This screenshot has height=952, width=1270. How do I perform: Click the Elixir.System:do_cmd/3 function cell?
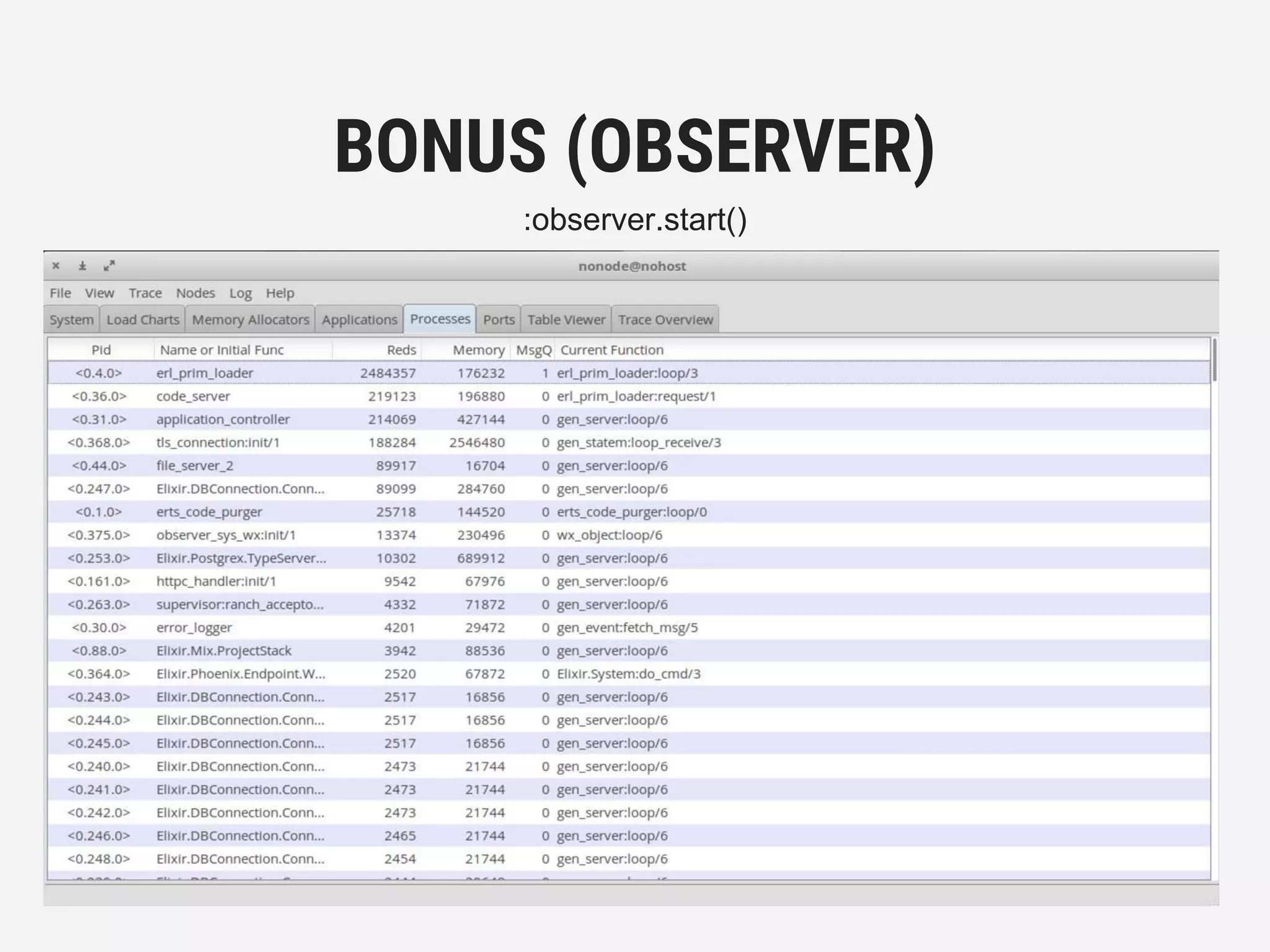[629, 674]
